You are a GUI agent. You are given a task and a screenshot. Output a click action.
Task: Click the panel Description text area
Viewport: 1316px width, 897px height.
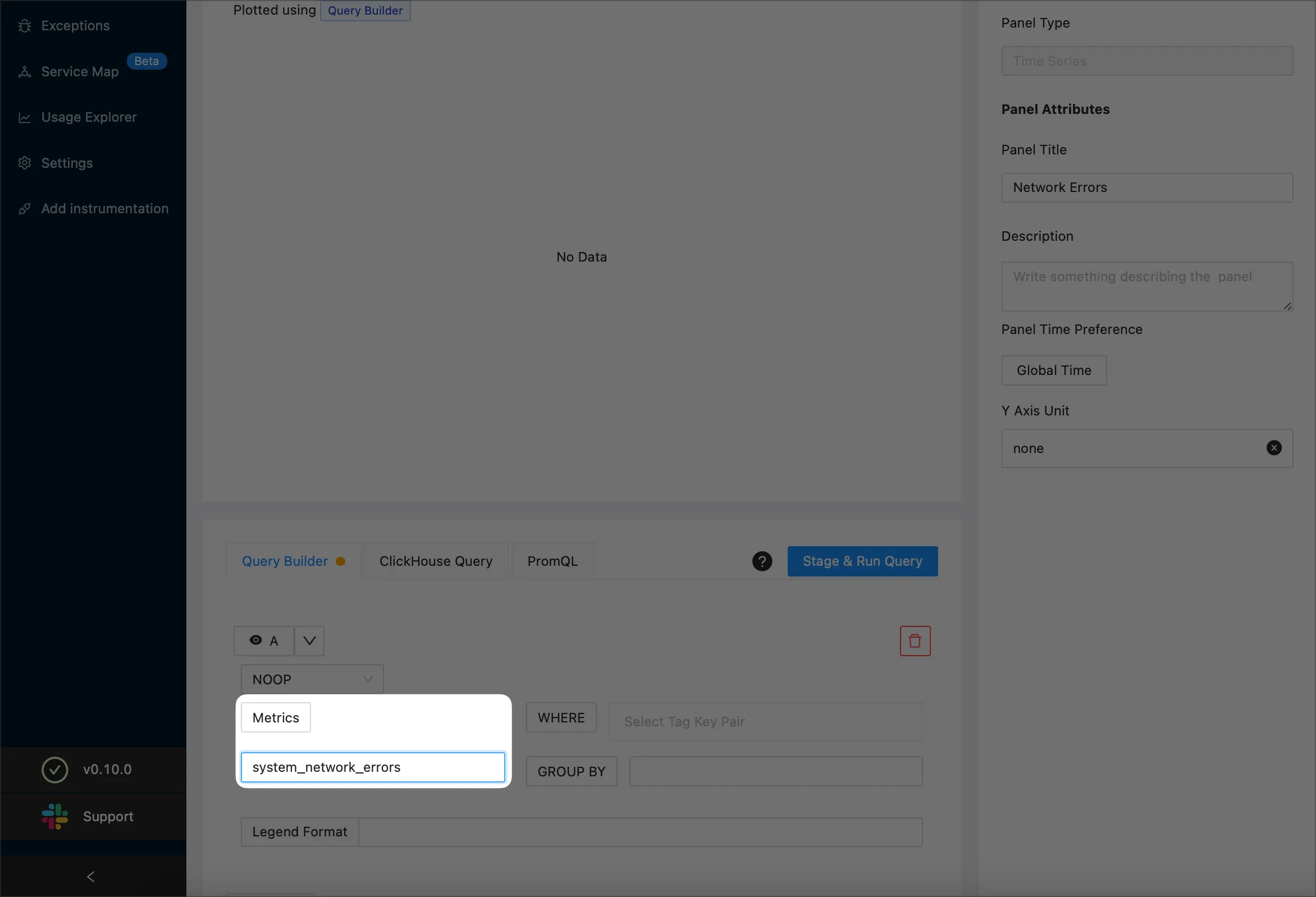coord(1147,286)
